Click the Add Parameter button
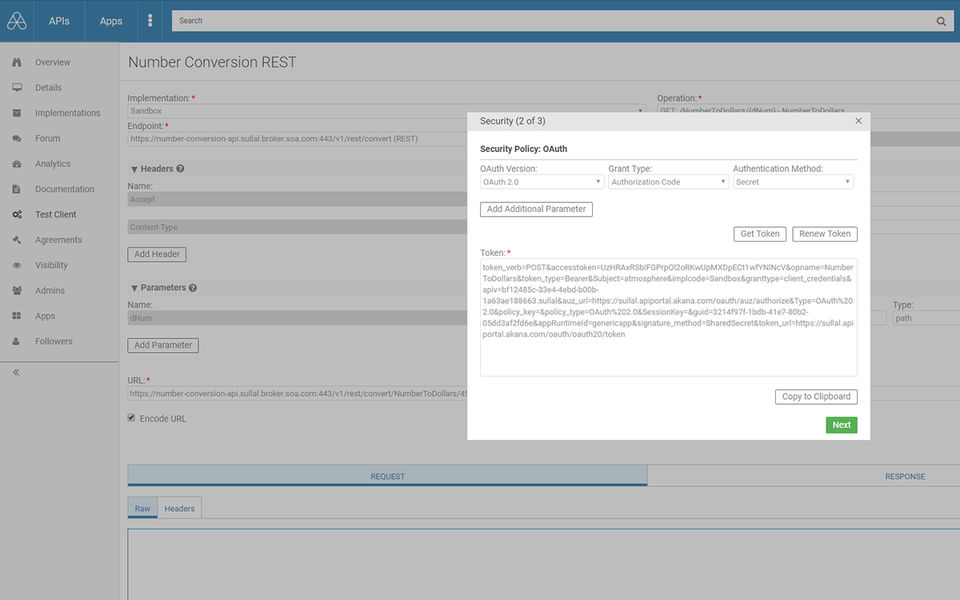Image resolution: width=960 pixels, height=600 pixels. [163, 345]
